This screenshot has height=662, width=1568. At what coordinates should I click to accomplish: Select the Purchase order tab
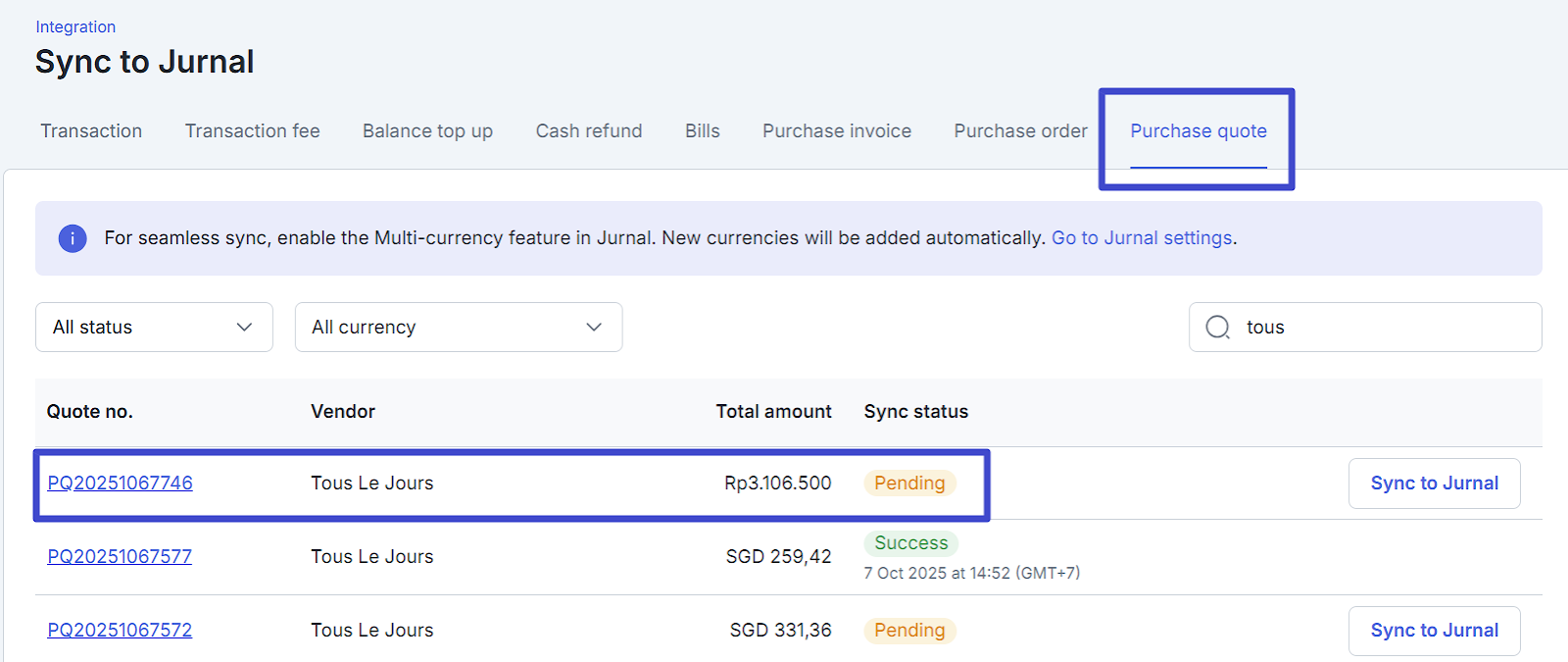tap(1020, 131)
